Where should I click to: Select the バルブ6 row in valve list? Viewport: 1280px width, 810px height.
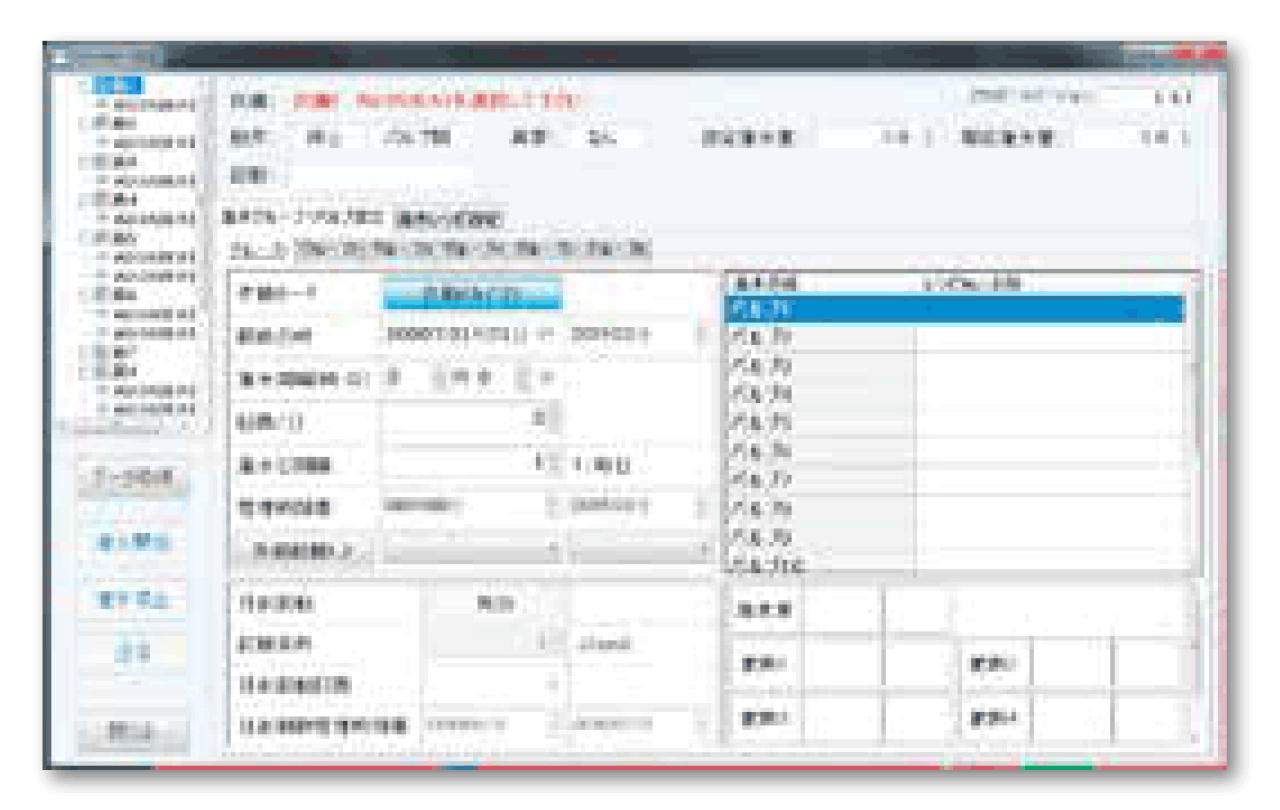pos(953,451)
